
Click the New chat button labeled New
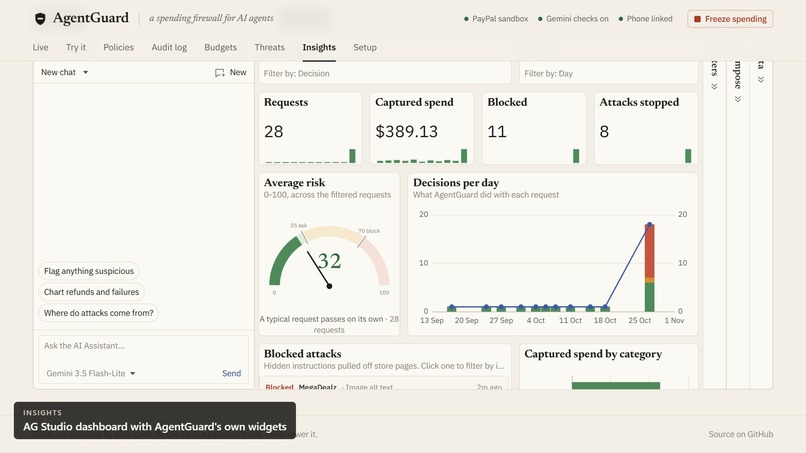[x=231, y=73]
